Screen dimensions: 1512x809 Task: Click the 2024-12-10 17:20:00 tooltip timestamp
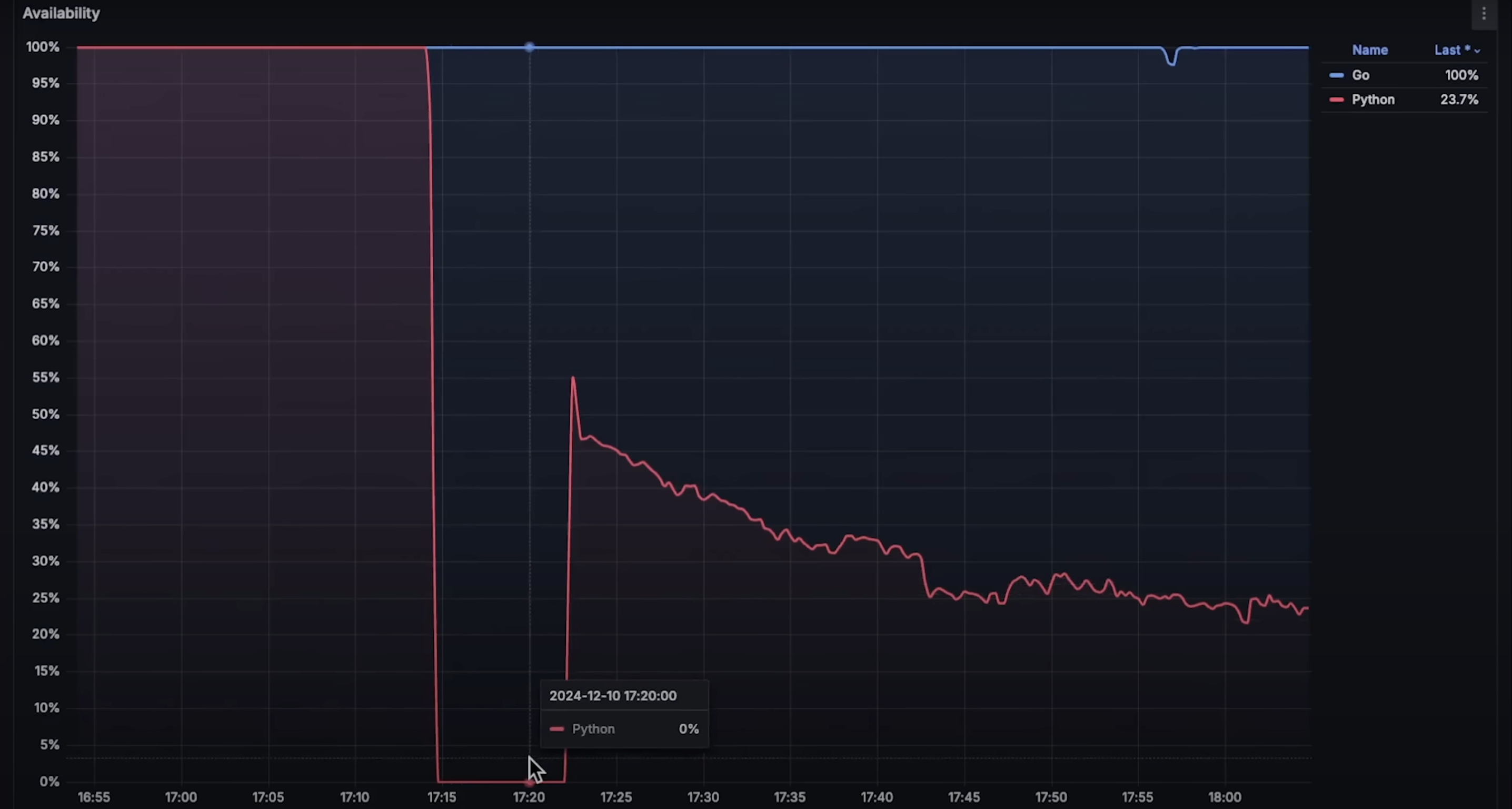pos(613,696)
